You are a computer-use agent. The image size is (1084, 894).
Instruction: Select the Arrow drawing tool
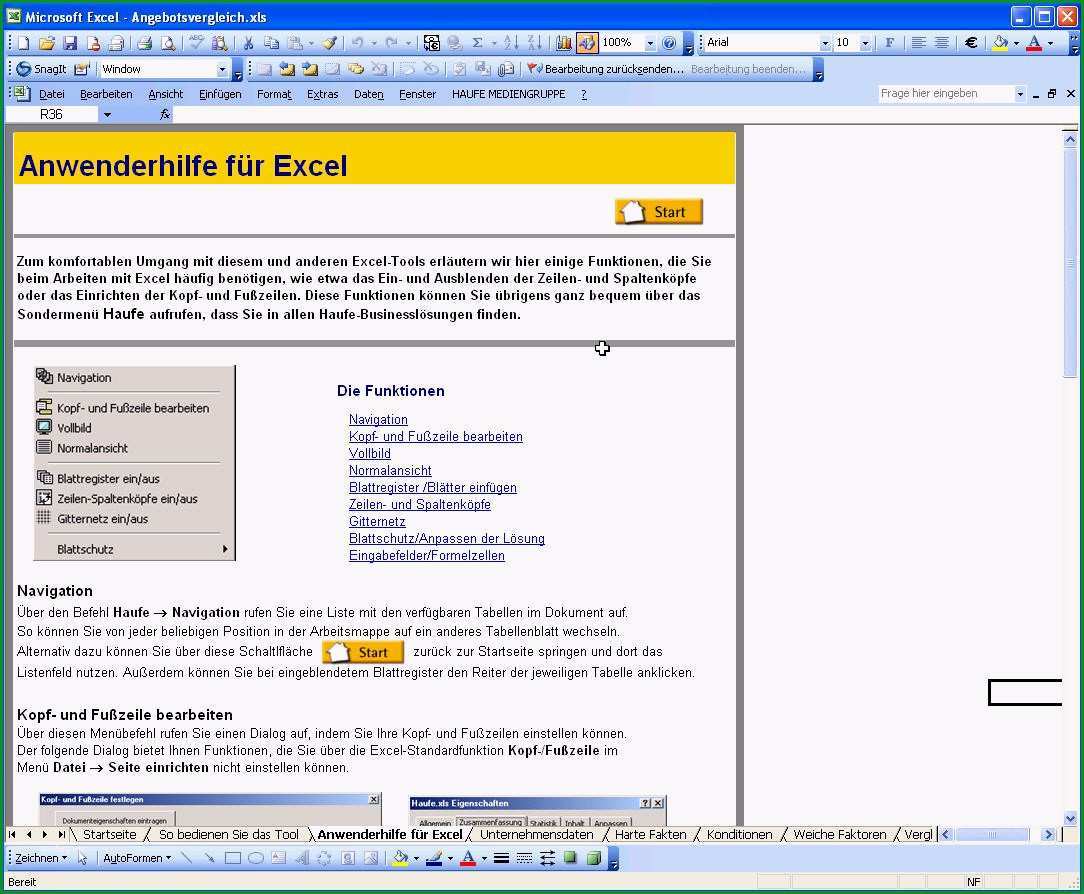[209, 858]
